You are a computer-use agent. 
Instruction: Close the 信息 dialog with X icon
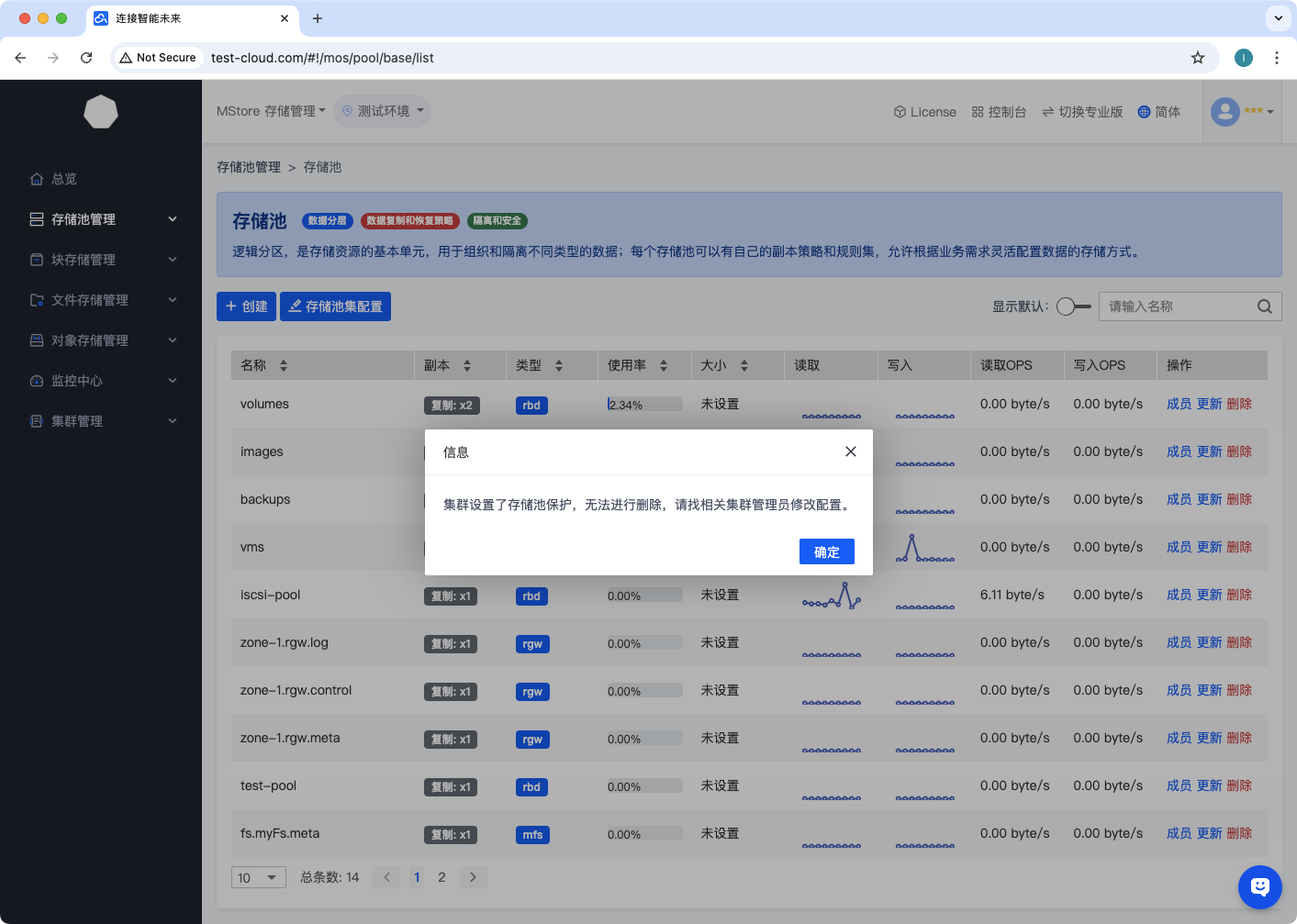[850, 451]
